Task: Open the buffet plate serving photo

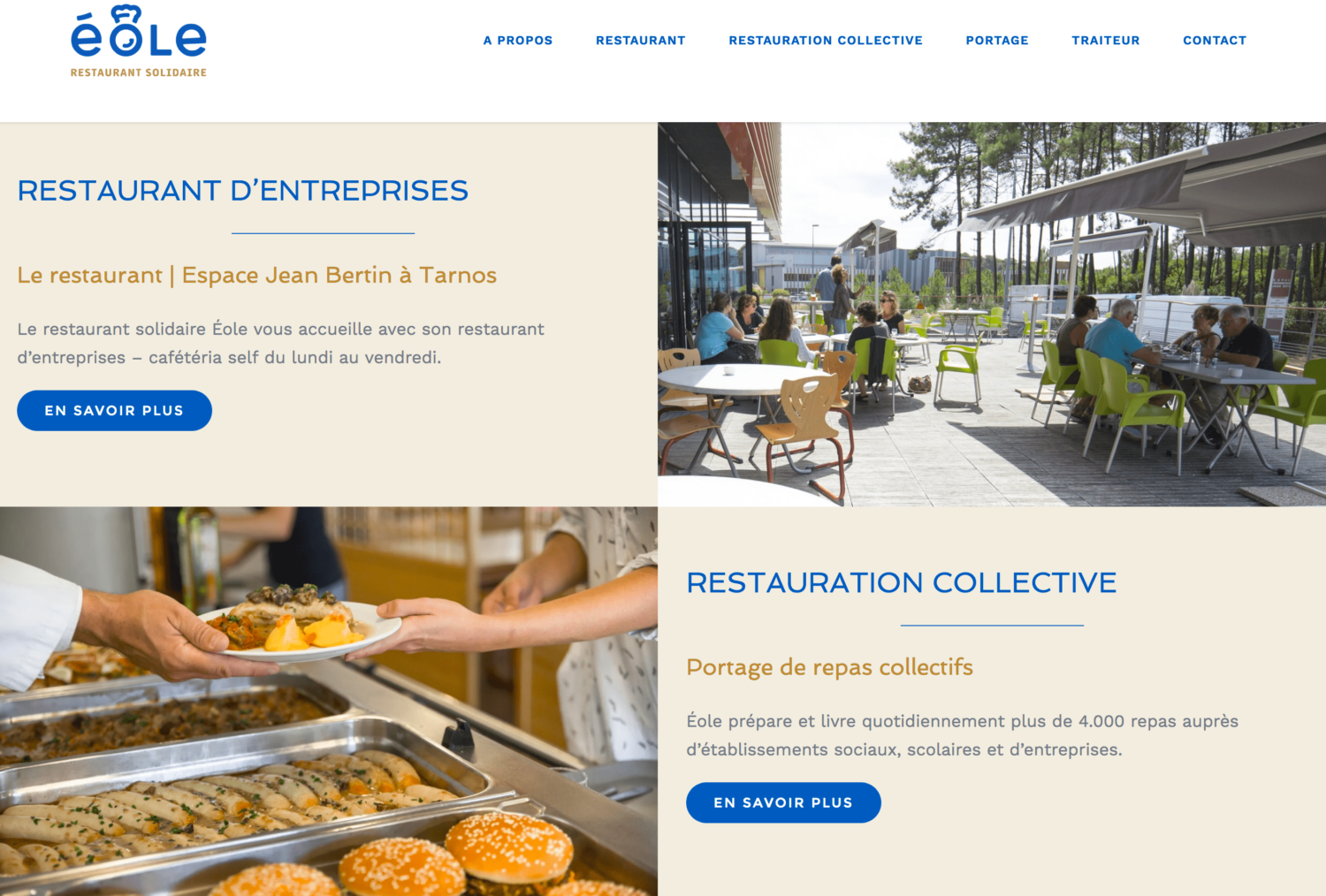Action: pos(329,701)
